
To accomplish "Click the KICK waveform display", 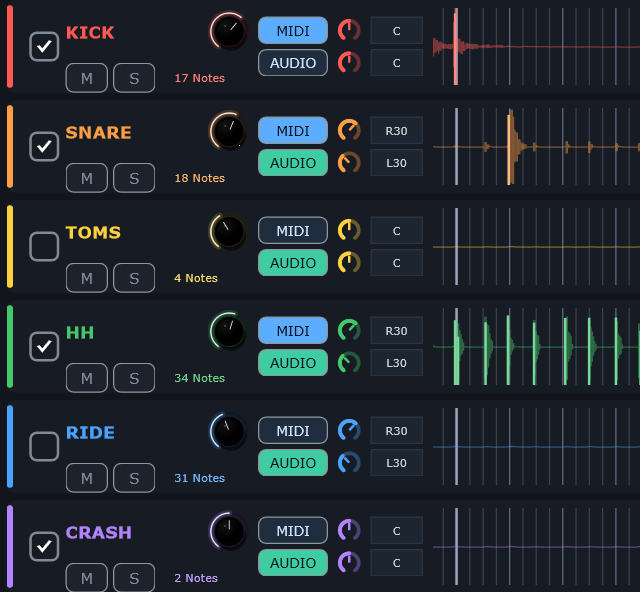I will pyautogui.click(x=536, y=47).
